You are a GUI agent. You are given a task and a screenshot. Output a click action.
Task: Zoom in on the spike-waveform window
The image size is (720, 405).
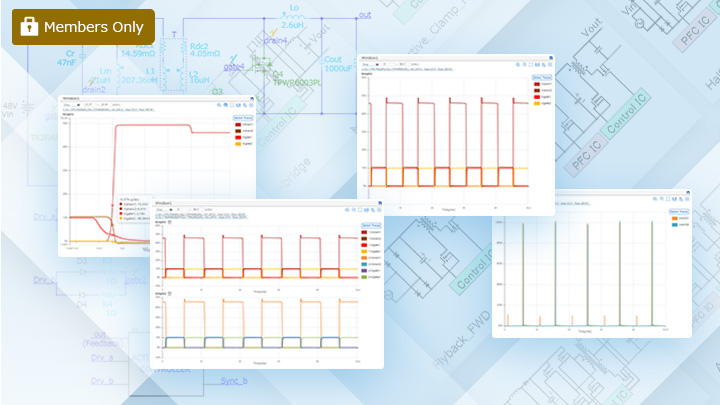click(655, 199)
